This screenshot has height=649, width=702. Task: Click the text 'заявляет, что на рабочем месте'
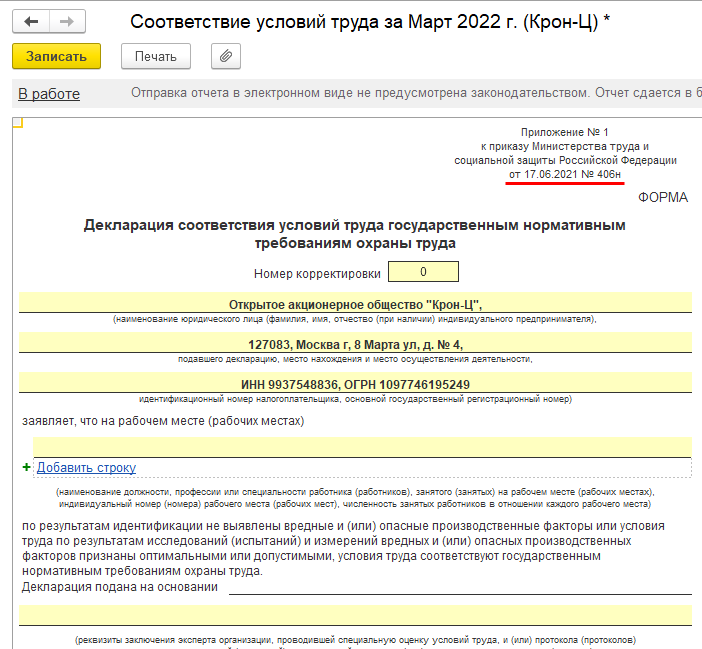163,421
